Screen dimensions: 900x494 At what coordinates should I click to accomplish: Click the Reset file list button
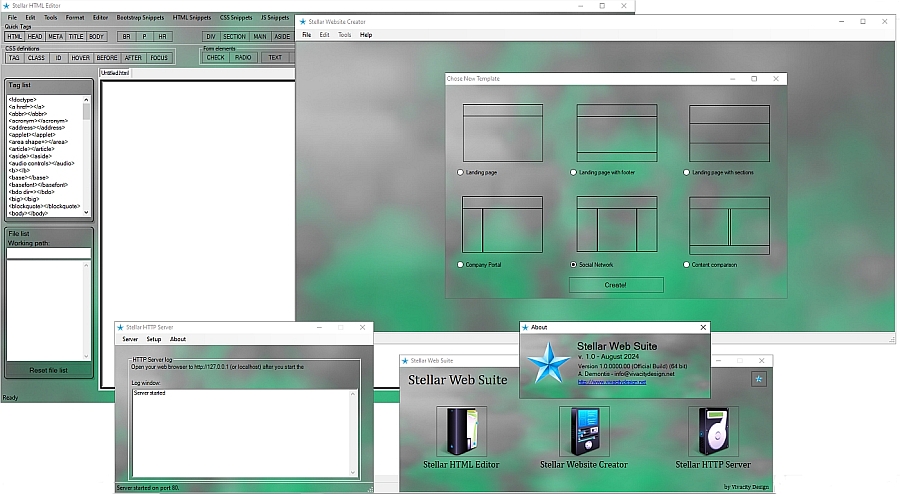(49, 371)
